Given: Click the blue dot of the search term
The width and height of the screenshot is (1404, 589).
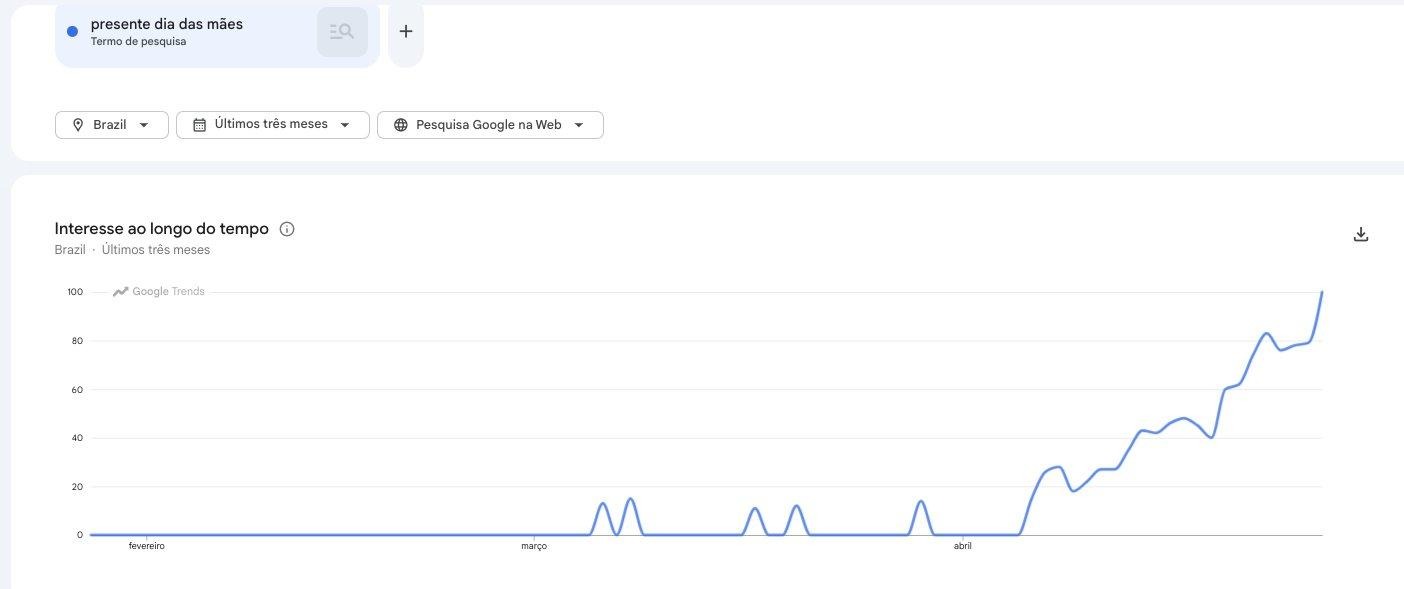Looking at the screenshot, I should point(72,31).
